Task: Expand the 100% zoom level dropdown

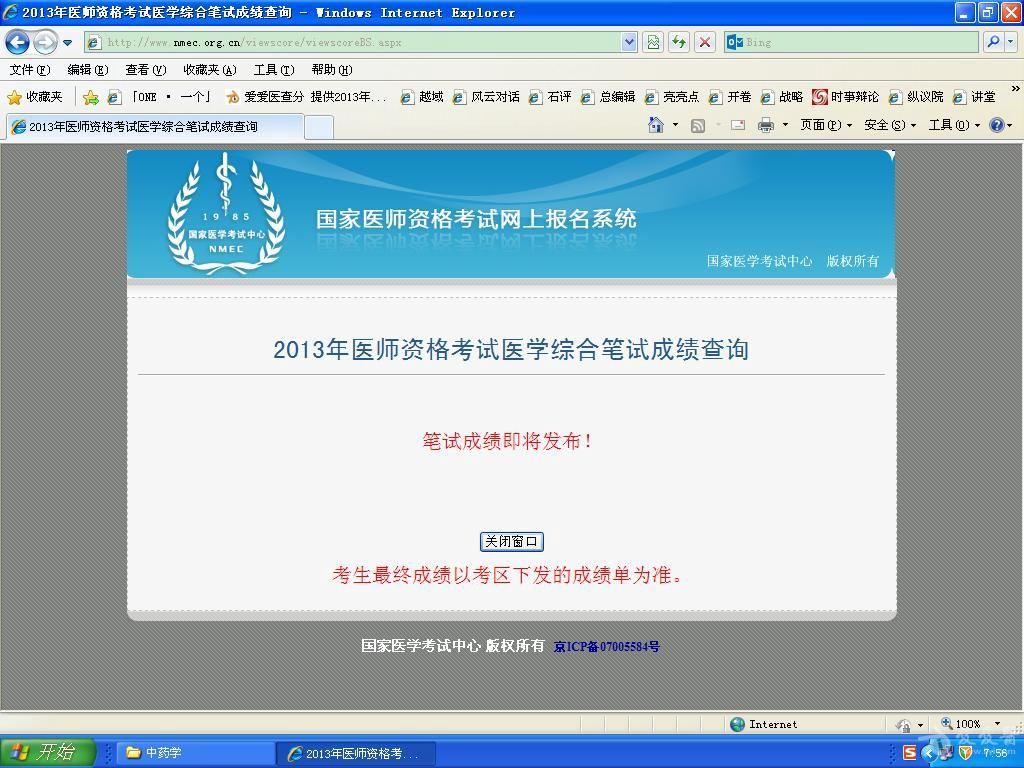Action: [997, 724]
